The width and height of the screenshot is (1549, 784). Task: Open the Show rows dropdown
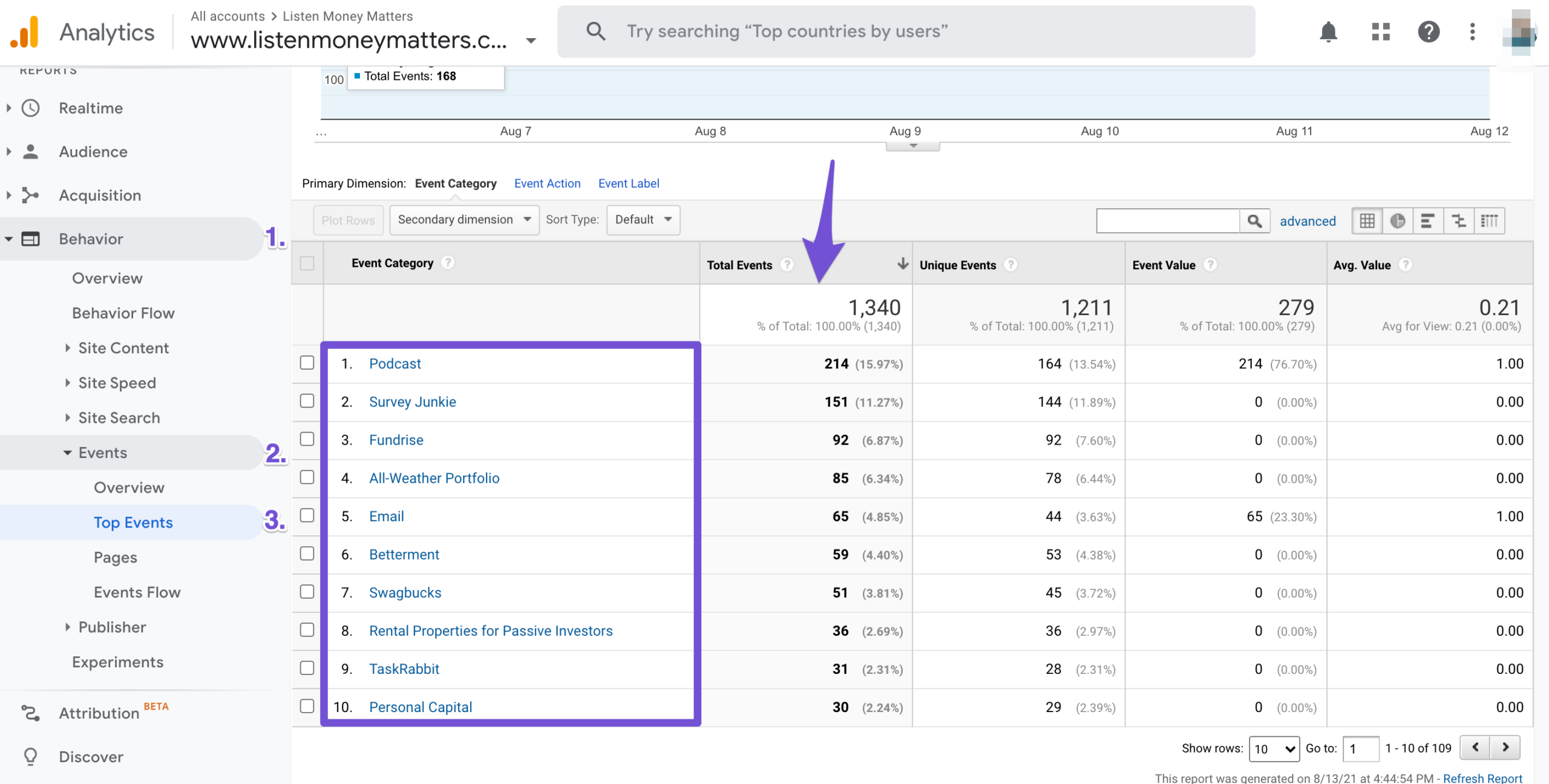point(1274,749)
